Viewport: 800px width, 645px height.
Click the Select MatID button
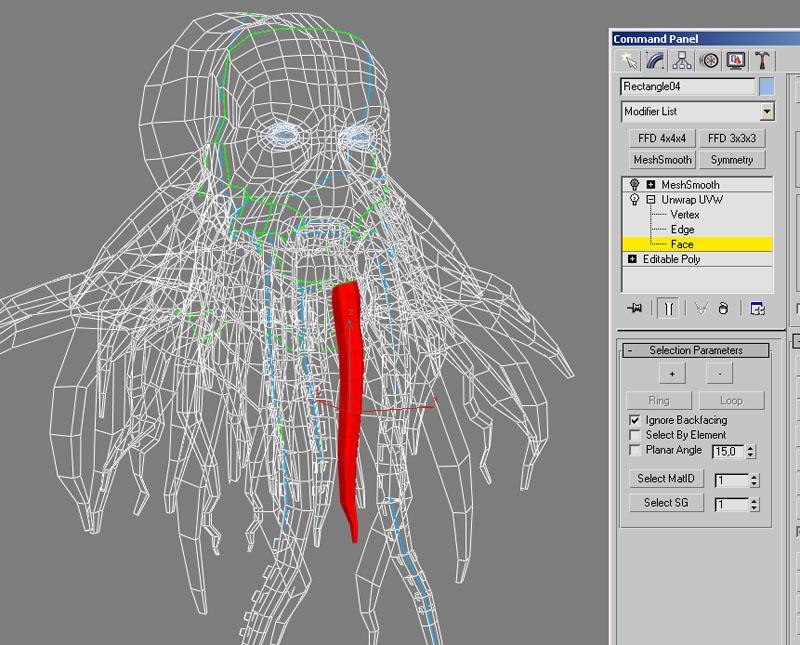[666, 479]
